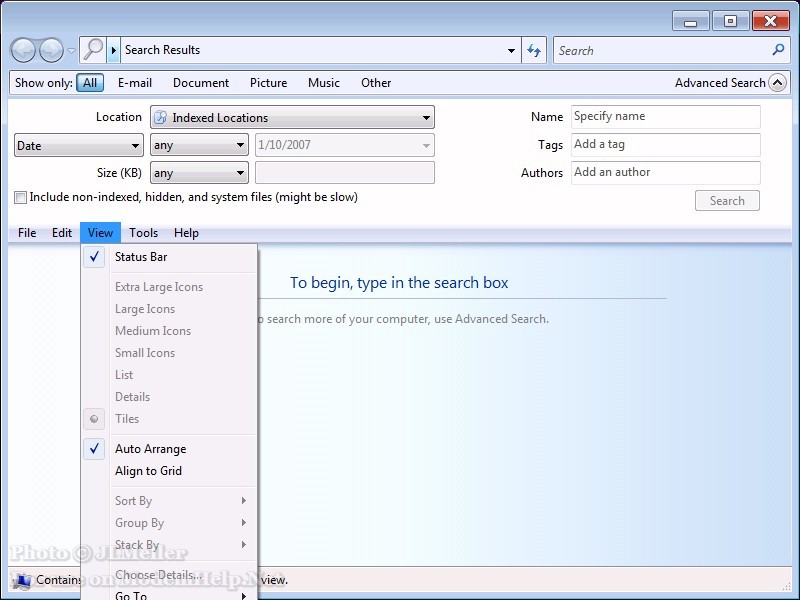Filter results to show only E-mail

[135, 83]
